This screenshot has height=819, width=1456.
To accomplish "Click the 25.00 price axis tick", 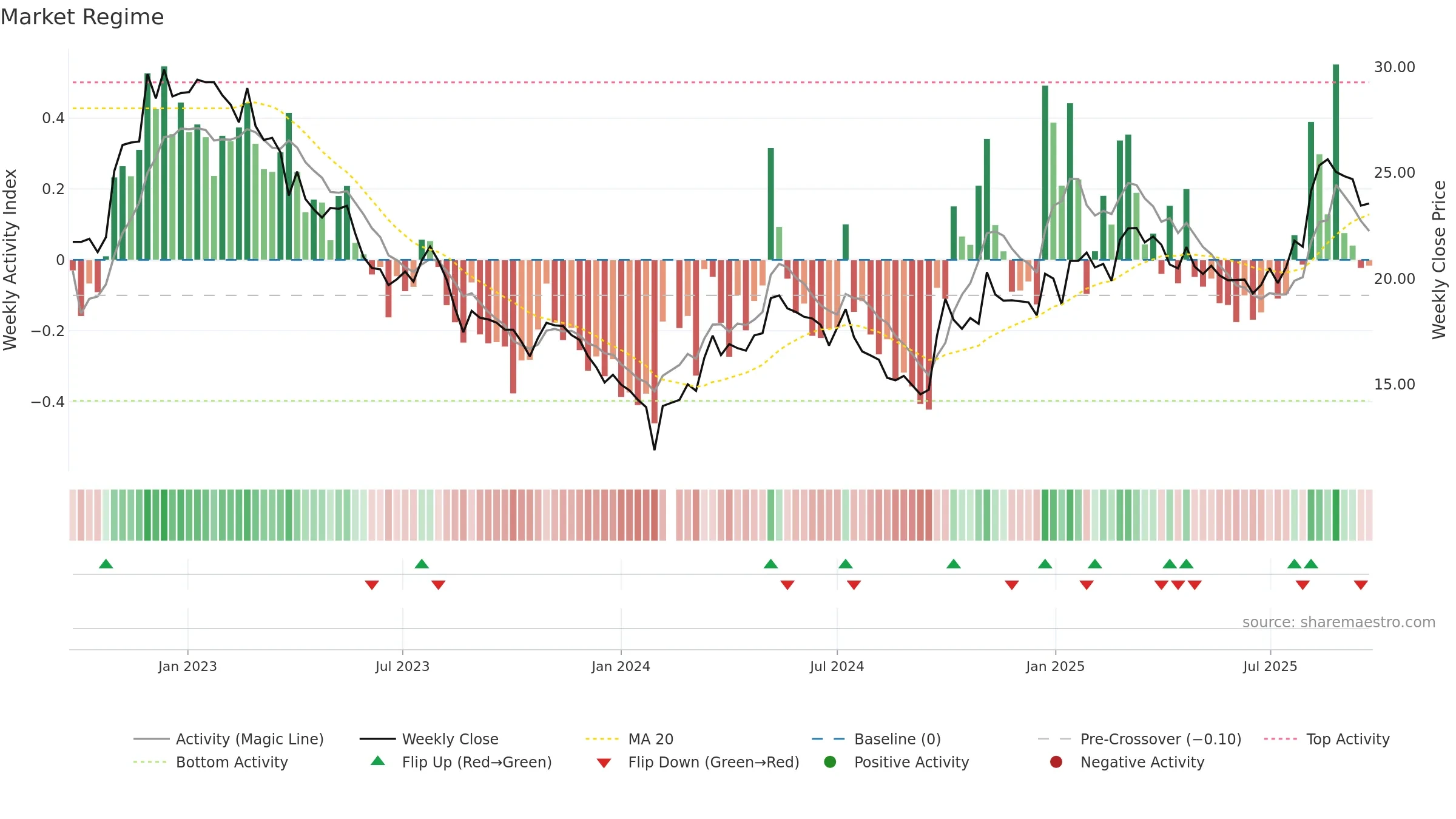I will pyautogui.click(x=1395, y=172).
